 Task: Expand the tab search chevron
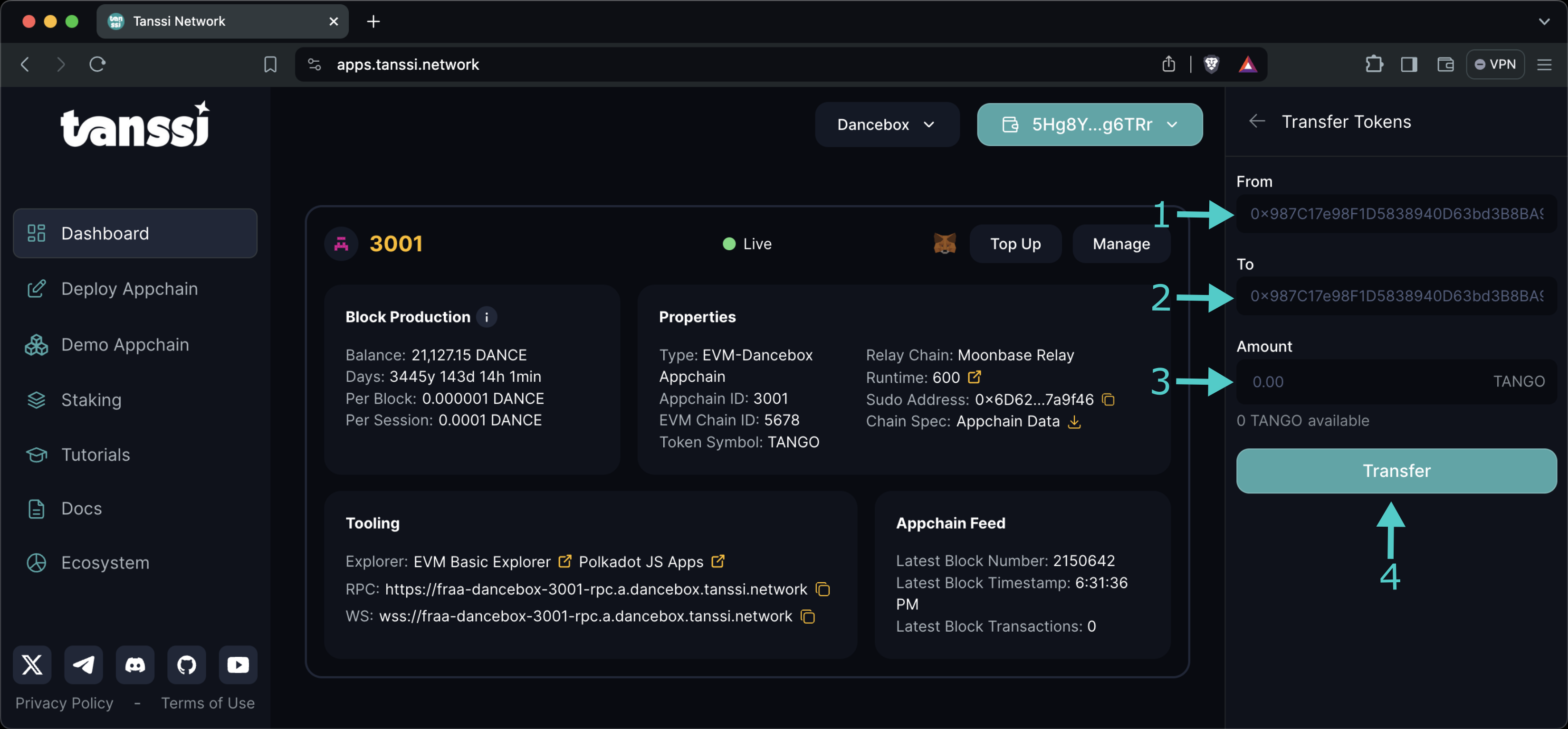click(x=1544, y=21)
